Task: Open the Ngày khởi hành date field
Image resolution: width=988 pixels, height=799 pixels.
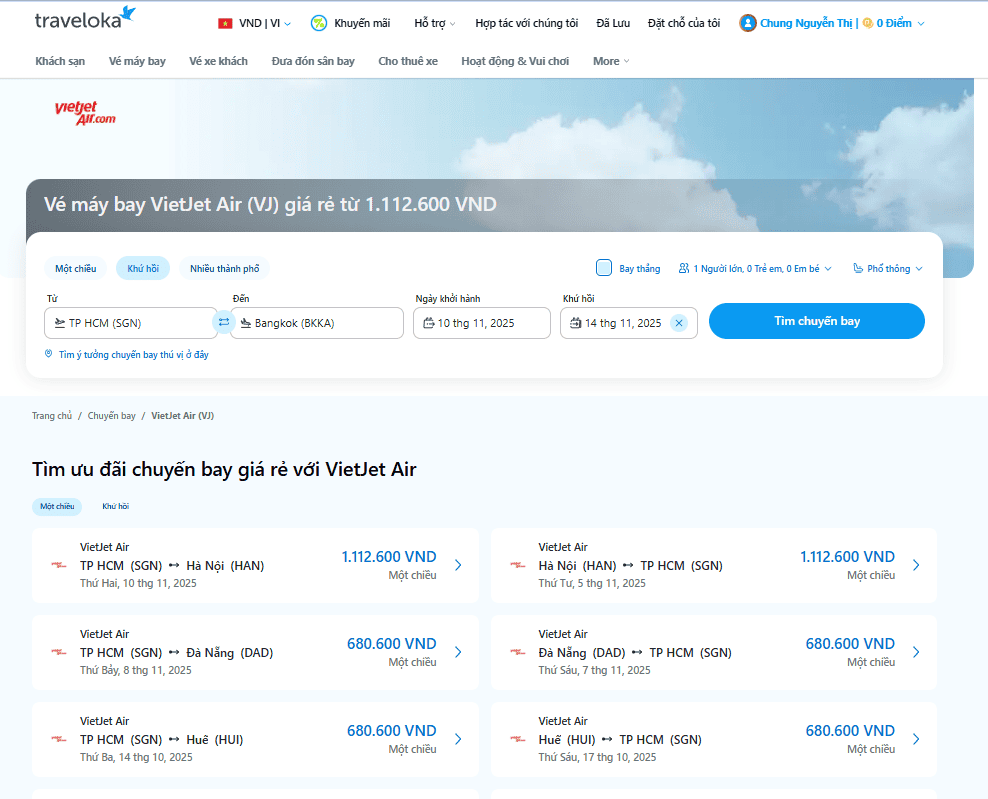Action: (x=482, y=323)
